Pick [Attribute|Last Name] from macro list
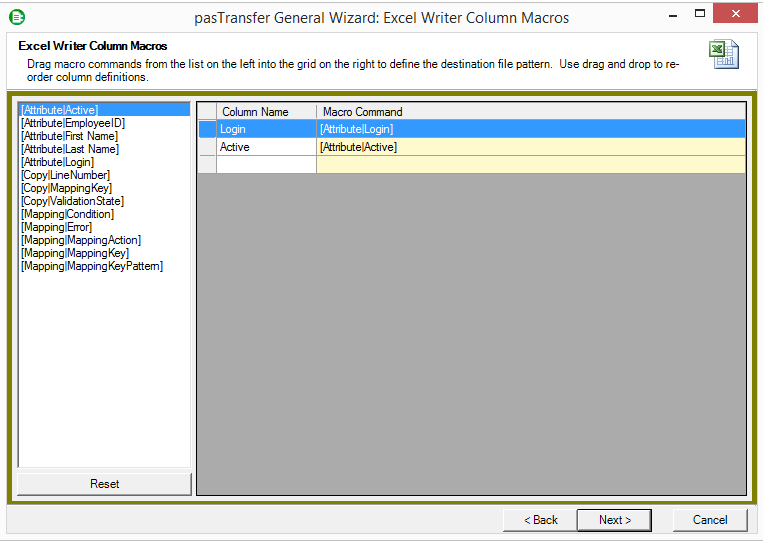 click(x=69, y=149)
